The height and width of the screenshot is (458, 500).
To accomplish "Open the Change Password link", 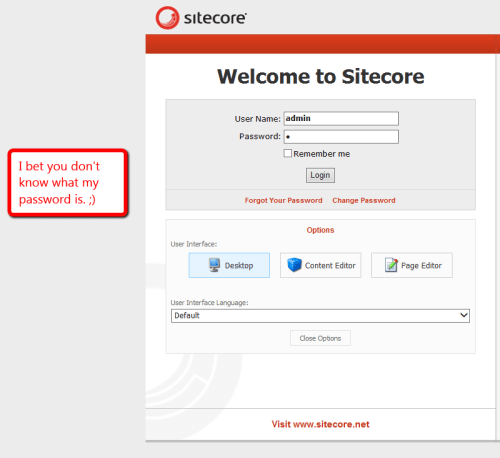I will pos(364,200).
